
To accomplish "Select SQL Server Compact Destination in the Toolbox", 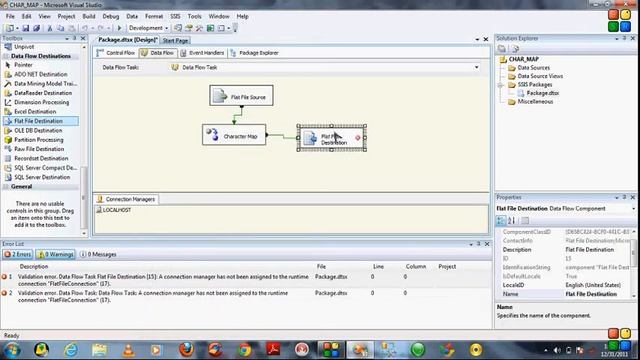I will (40, 168).
